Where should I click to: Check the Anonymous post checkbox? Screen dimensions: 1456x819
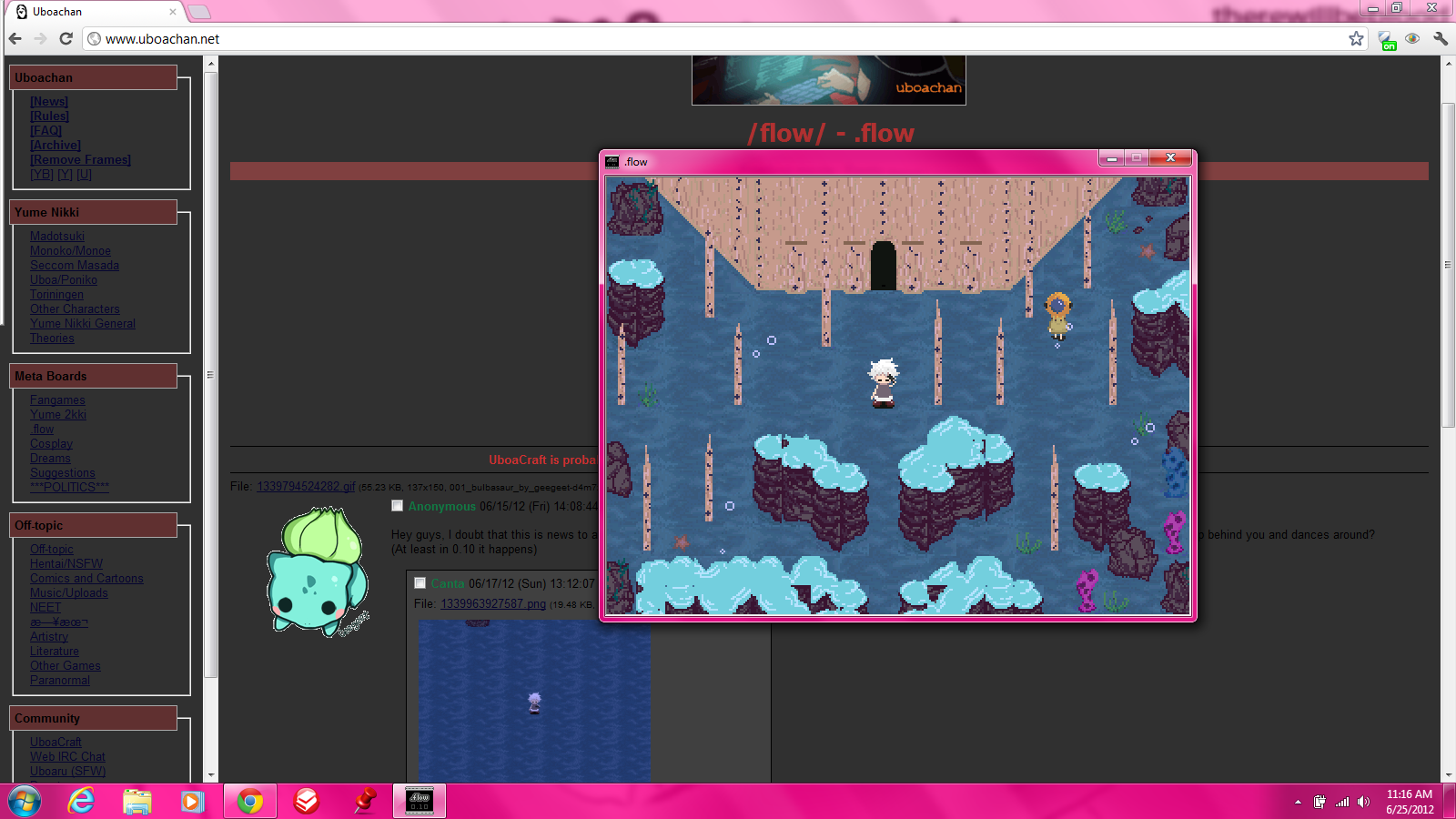397,506
